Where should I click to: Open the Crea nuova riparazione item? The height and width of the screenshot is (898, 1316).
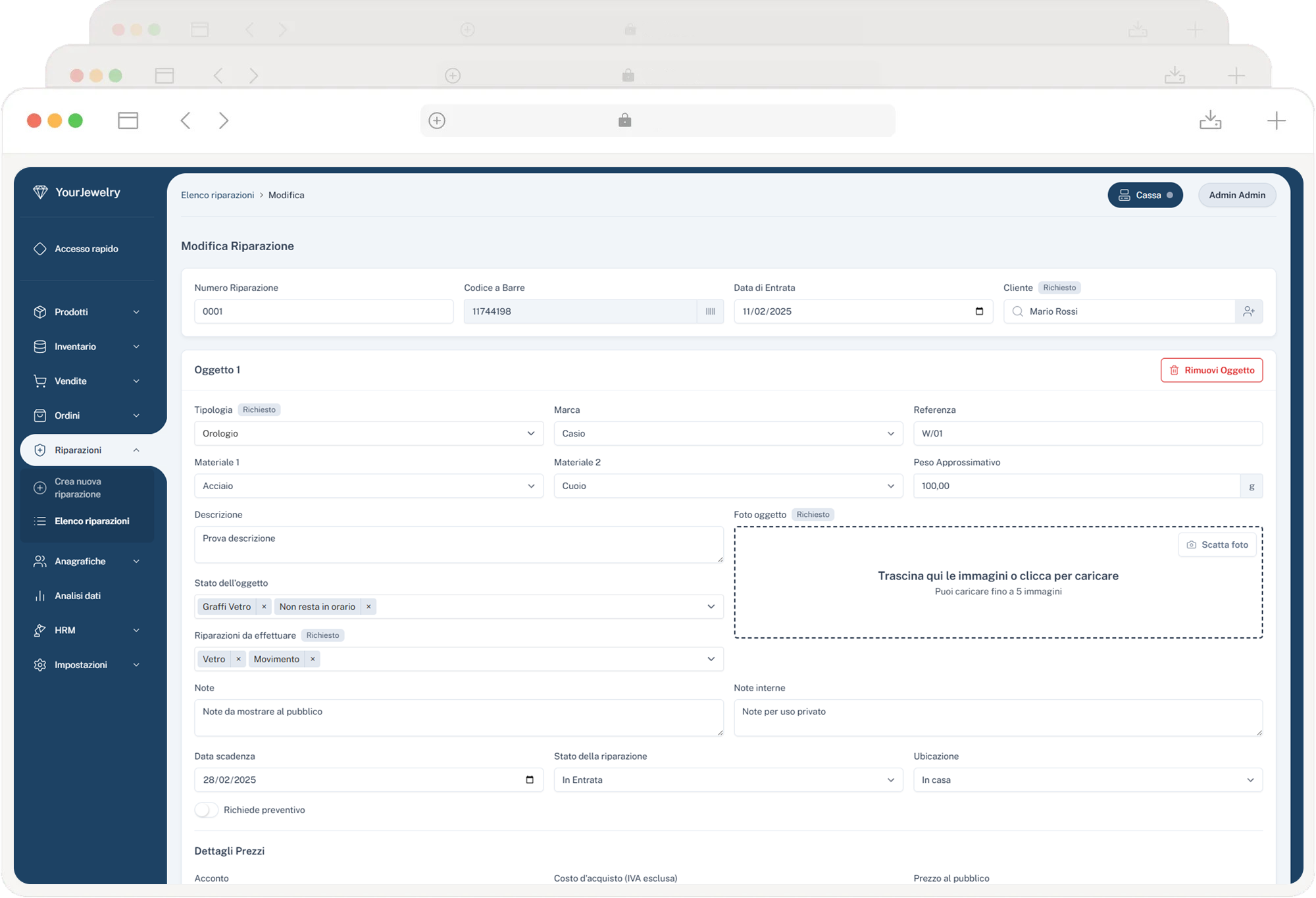(x=79, y=488)
